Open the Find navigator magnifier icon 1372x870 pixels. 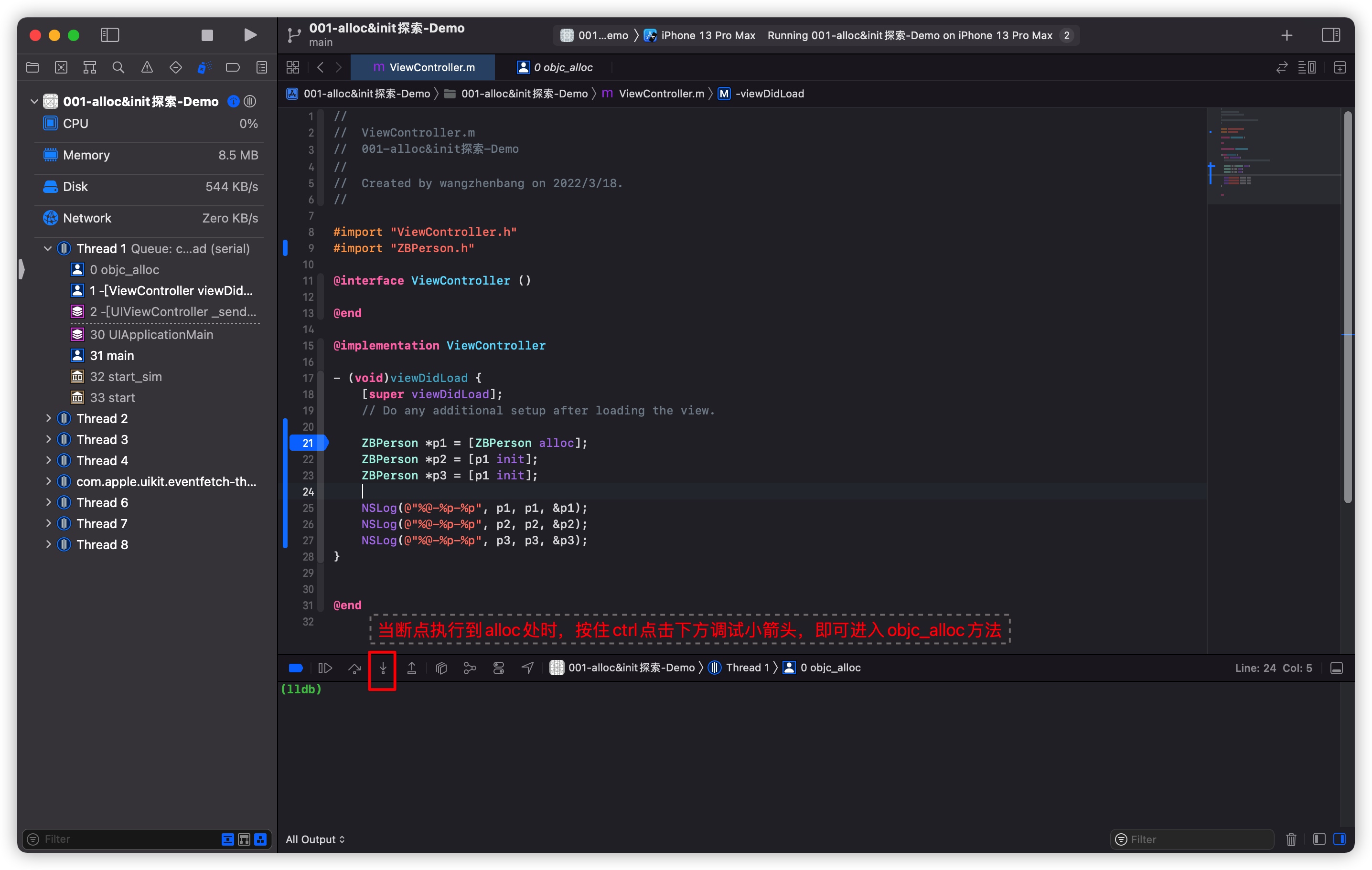118,68
